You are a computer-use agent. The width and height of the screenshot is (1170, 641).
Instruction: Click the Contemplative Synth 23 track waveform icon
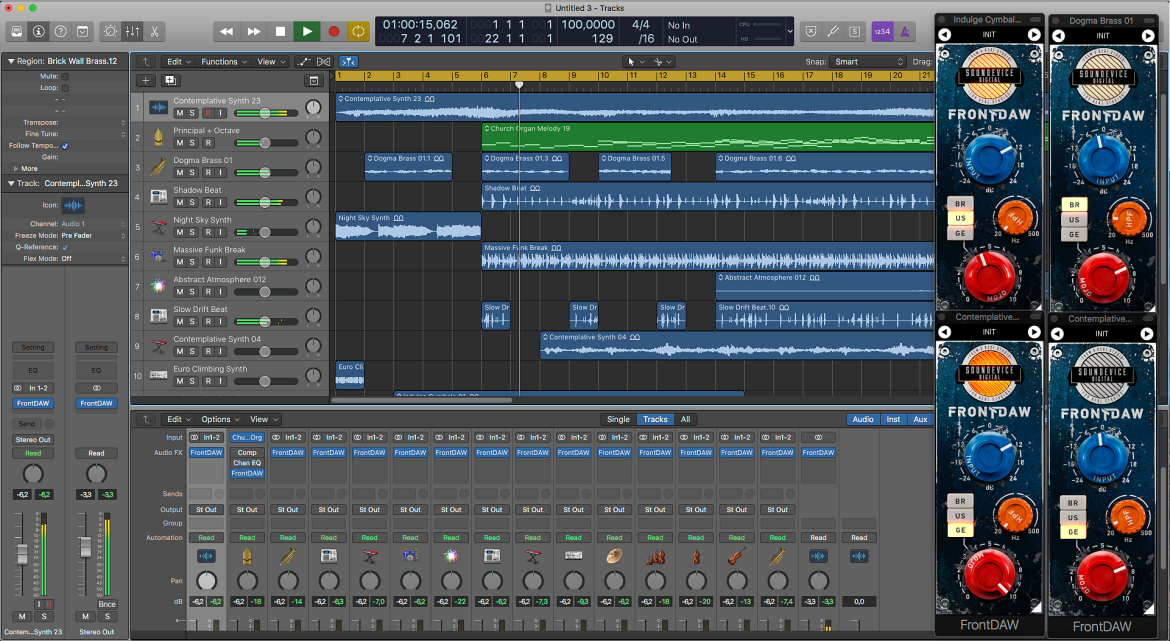(158, 107)
